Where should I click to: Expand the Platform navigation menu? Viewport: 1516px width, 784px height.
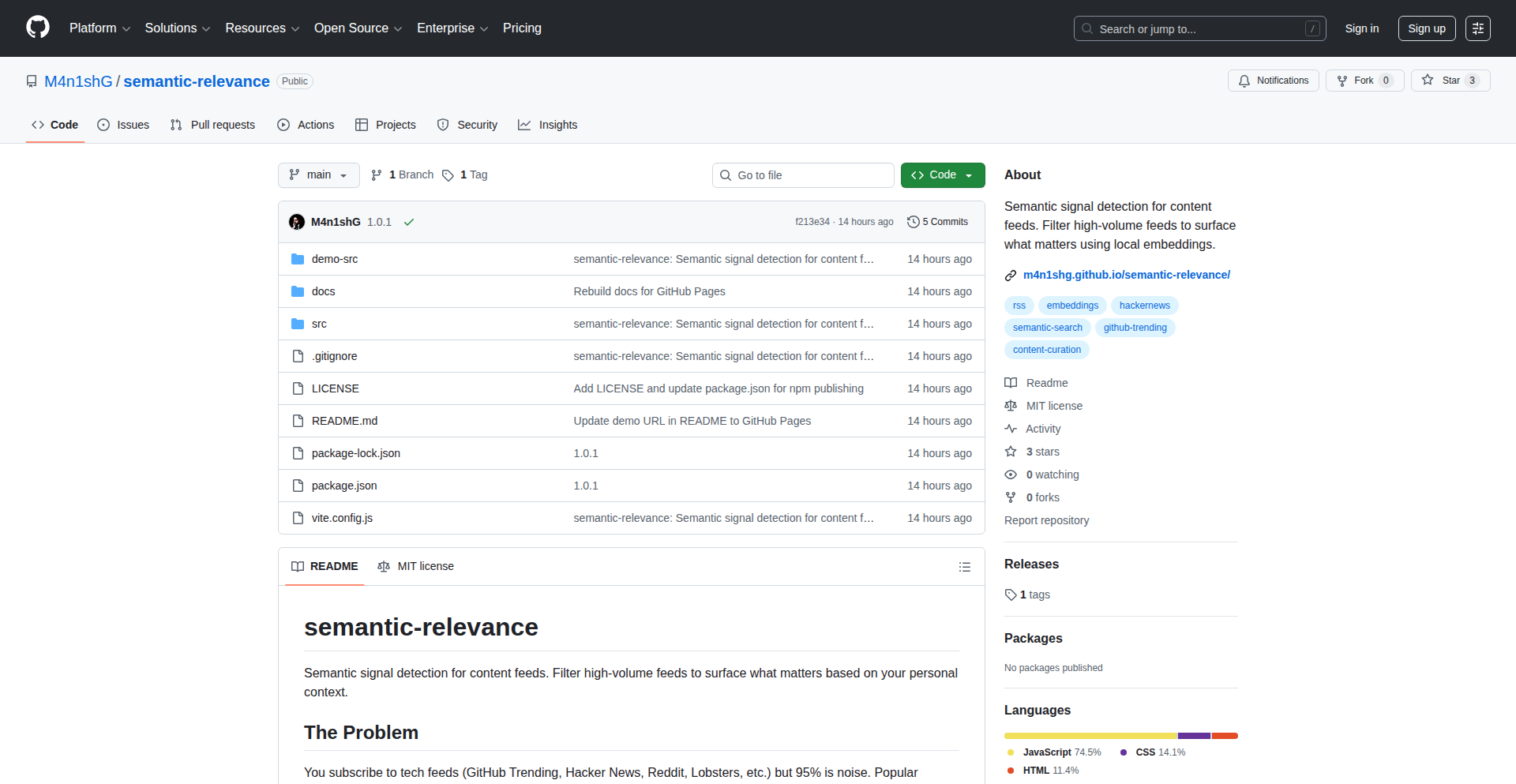coord(99,28)
